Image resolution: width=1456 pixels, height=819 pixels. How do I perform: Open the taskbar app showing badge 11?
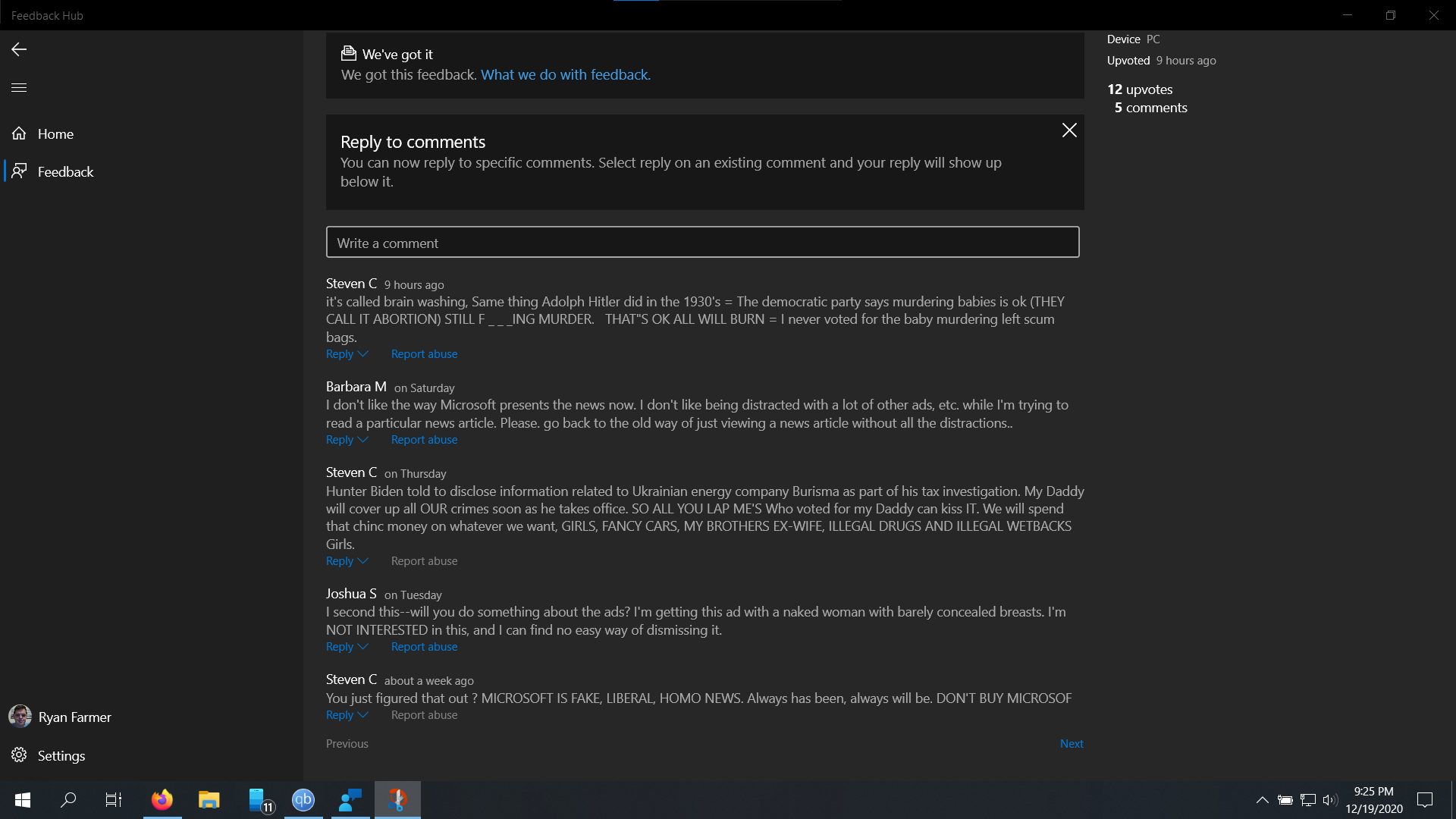[x=260, y=800]
